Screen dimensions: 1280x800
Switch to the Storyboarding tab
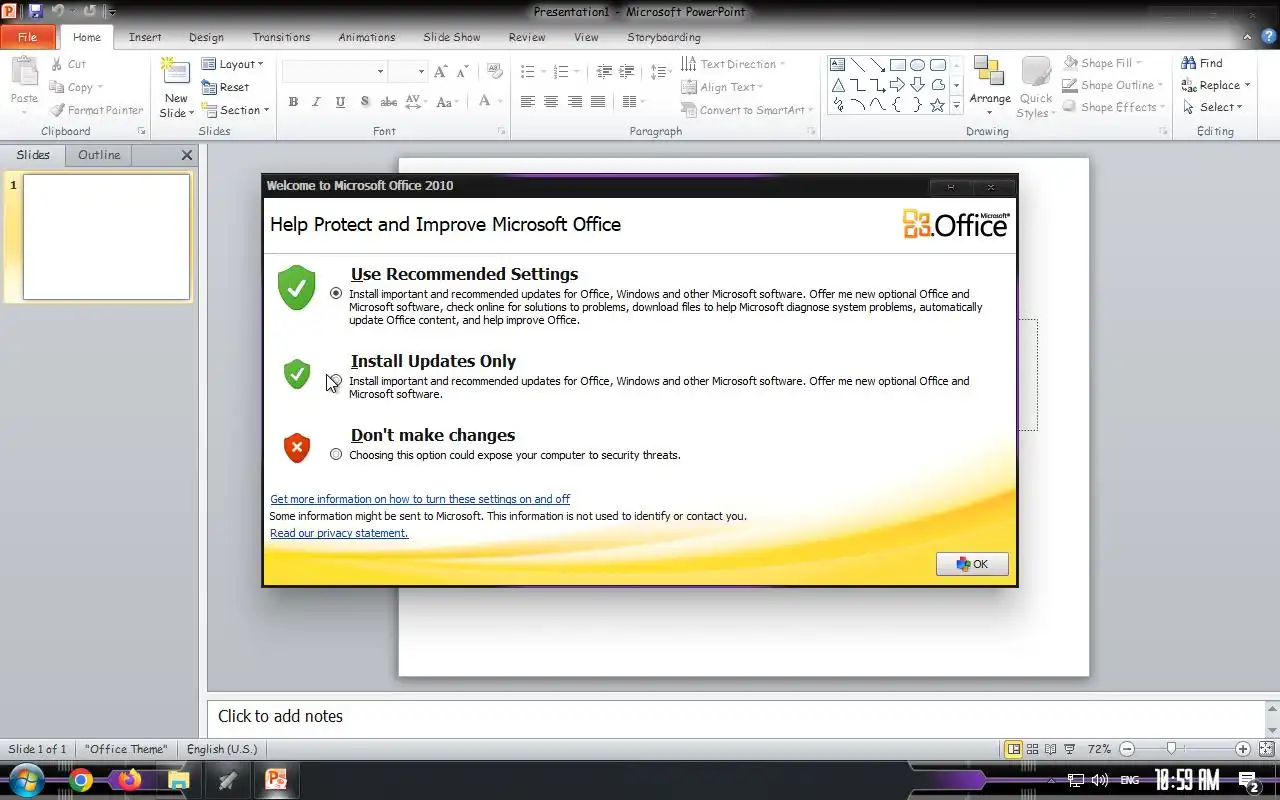pos(664,37)
